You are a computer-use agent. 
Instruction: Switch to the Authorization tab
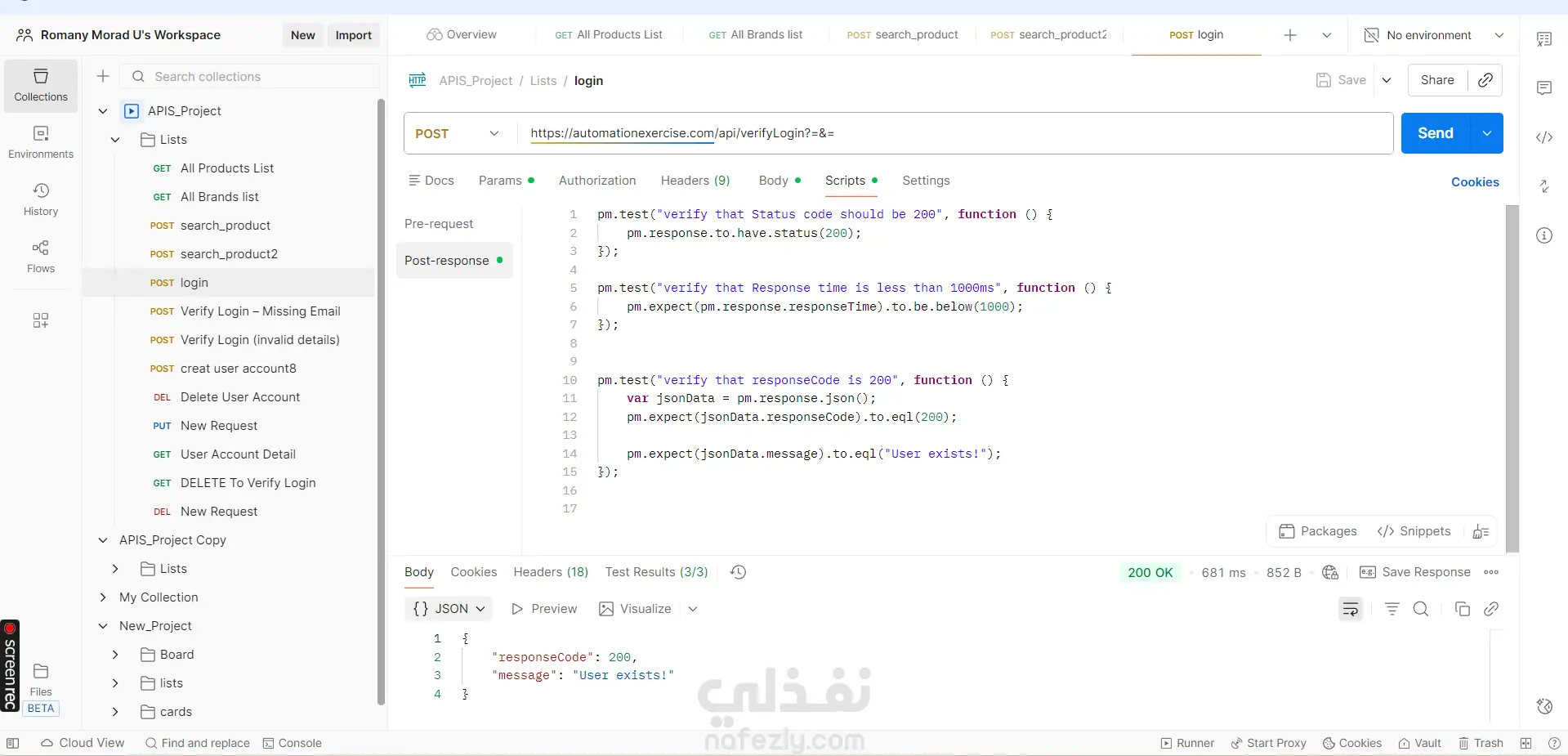pos(597,181)
